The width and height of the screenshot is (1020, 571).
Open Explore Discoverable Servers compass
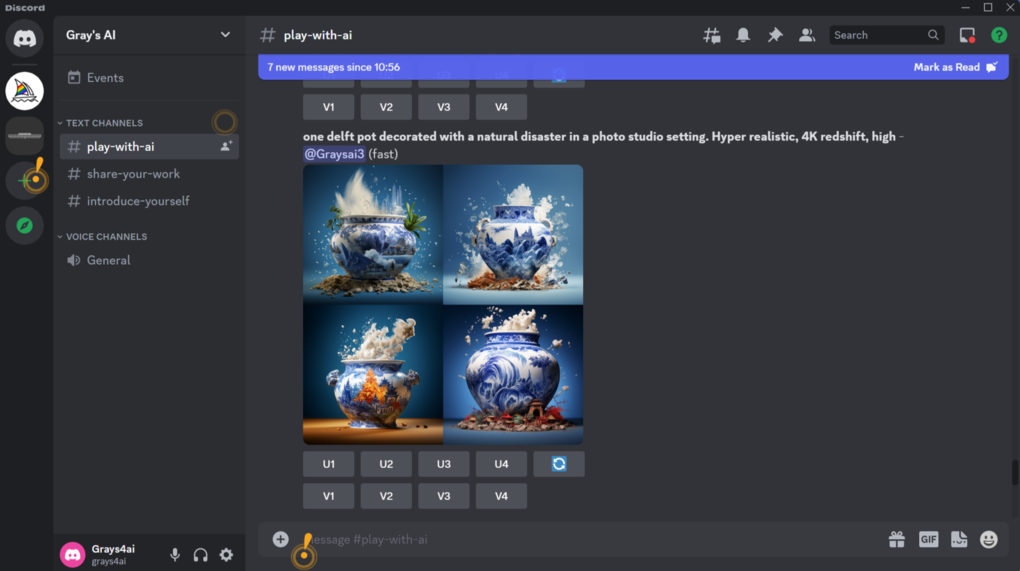[25, 226]
